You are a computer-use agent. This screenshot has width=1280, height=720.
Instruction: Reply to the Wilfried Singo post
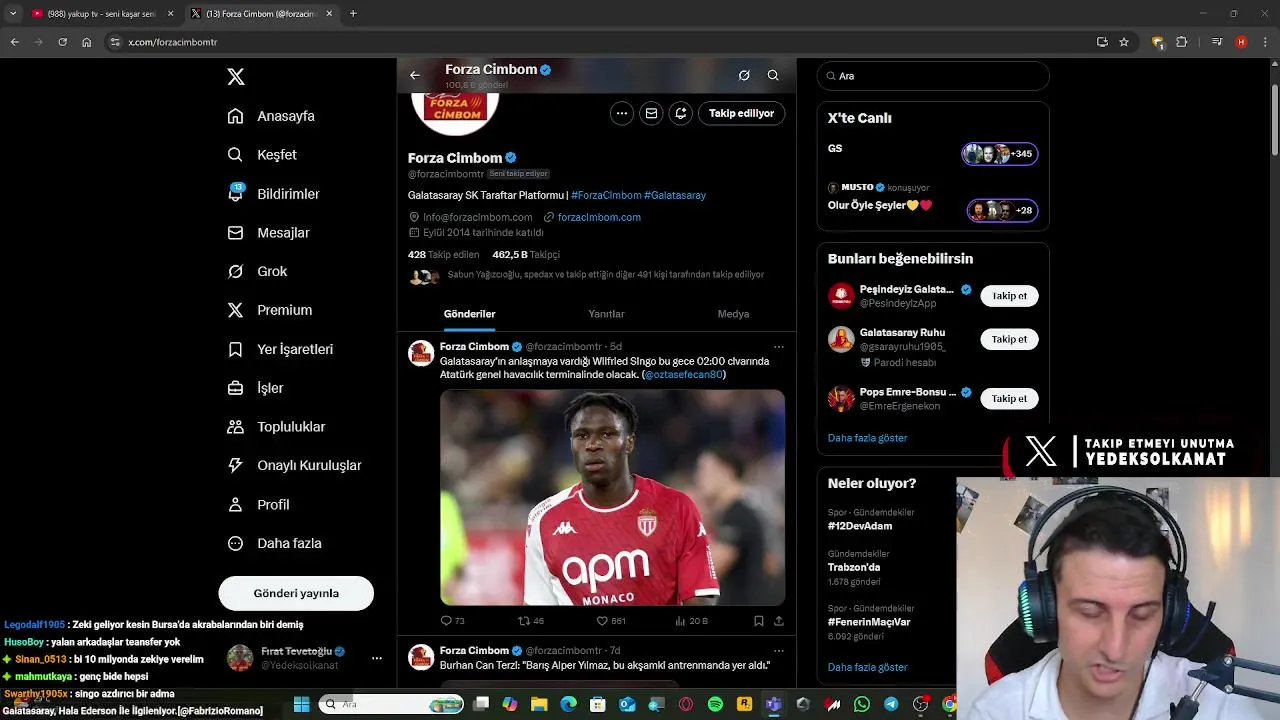(x=452, y=621)
